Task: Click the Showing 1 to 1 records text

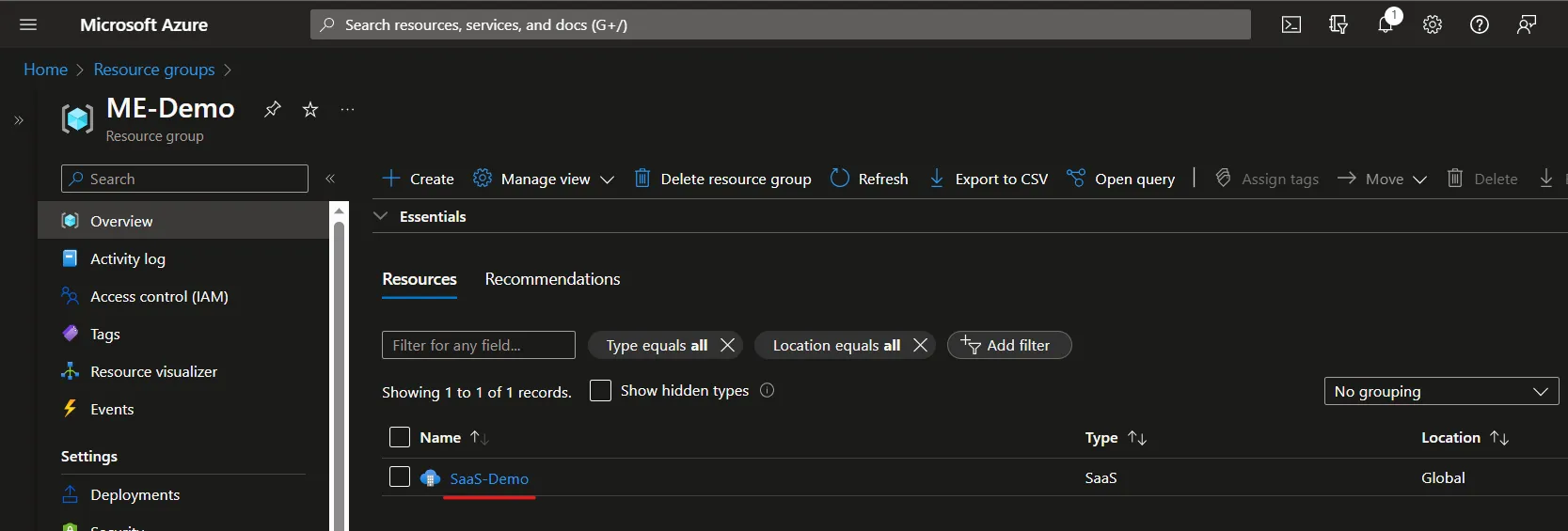Action: pos(476,392)
